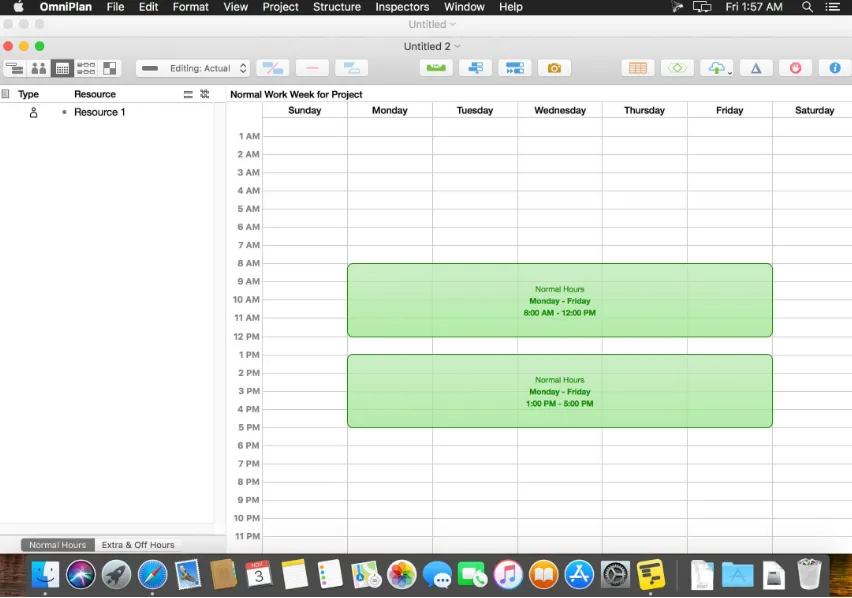Click the split task toolbar icon
This screenshot has width=852, height=598.
[273, 68]
